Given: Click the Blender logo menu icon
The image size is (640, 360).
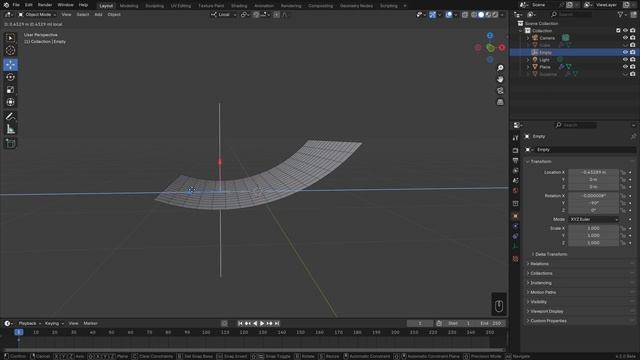Looking at the screenshot, I should tap(6, 5).
